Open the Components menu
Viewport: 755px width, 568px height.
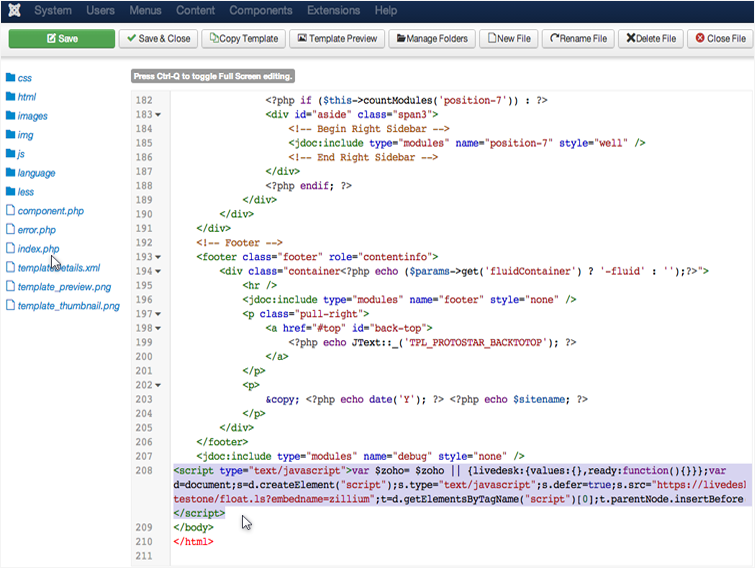pyautogui.click(x=260, y=11)
